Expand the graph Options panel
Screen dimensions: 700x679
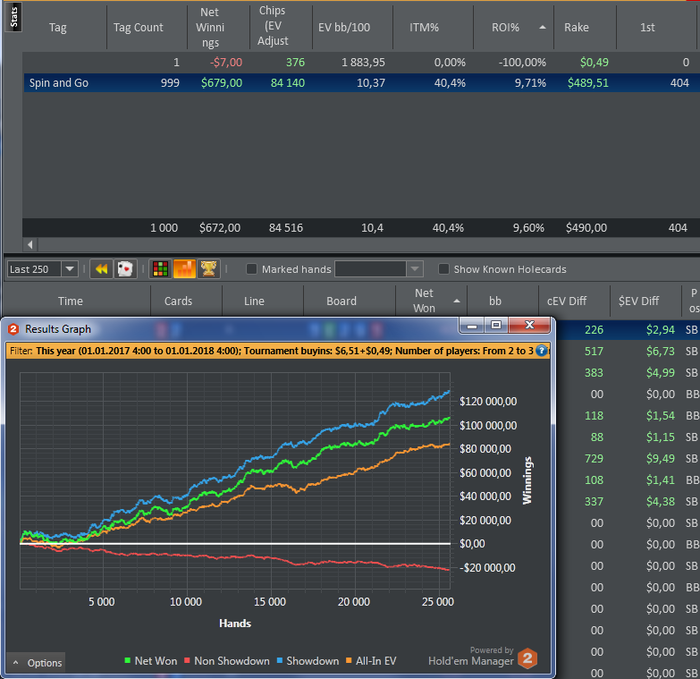36,663
